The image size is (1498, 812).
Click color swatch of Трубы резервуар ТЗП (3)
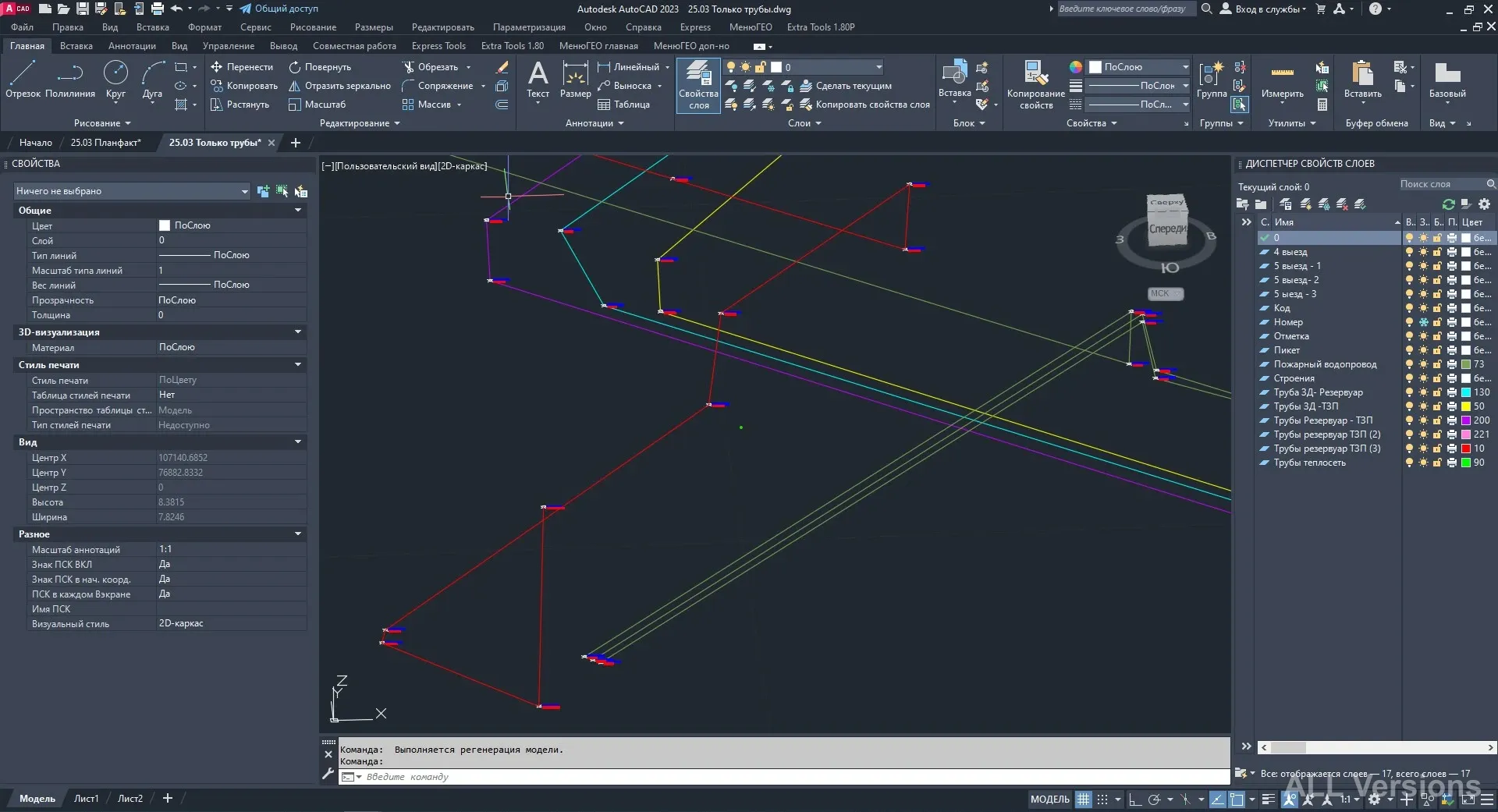click(1466, 449)
